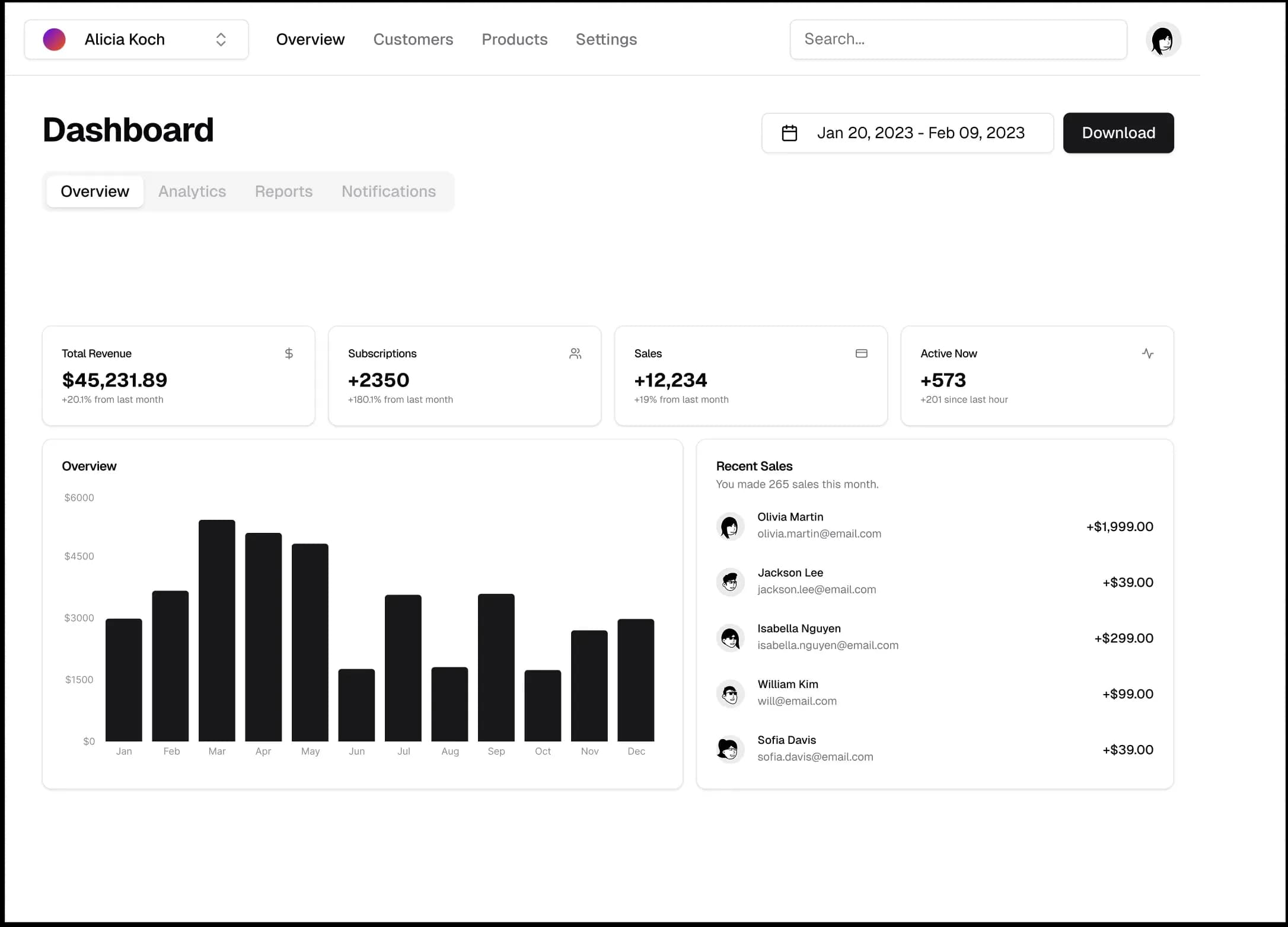
Task: Open the Jan 20 - Feb 09 date range picker
Action: tap(907, 133)
